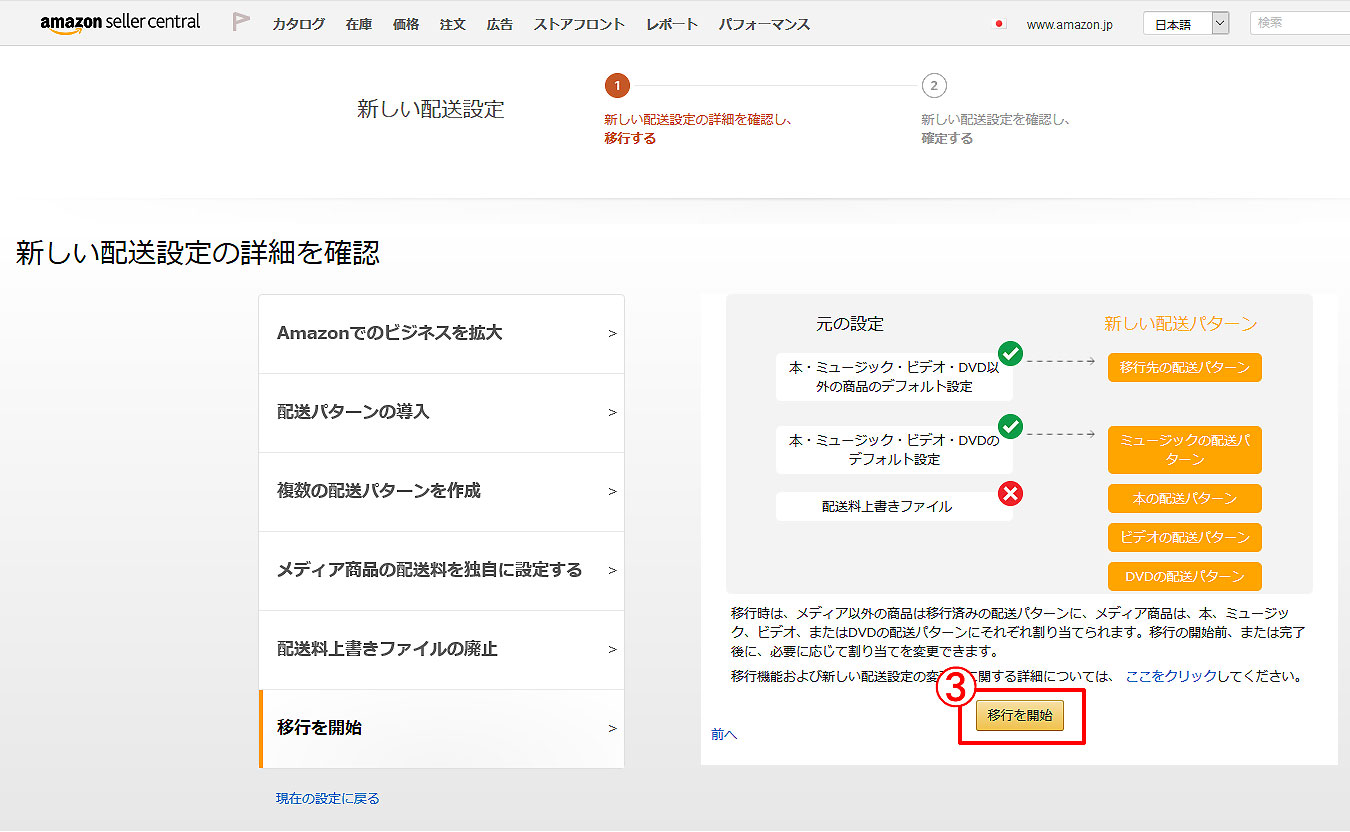Open the パフォーマンス menu

pos(764,24)
